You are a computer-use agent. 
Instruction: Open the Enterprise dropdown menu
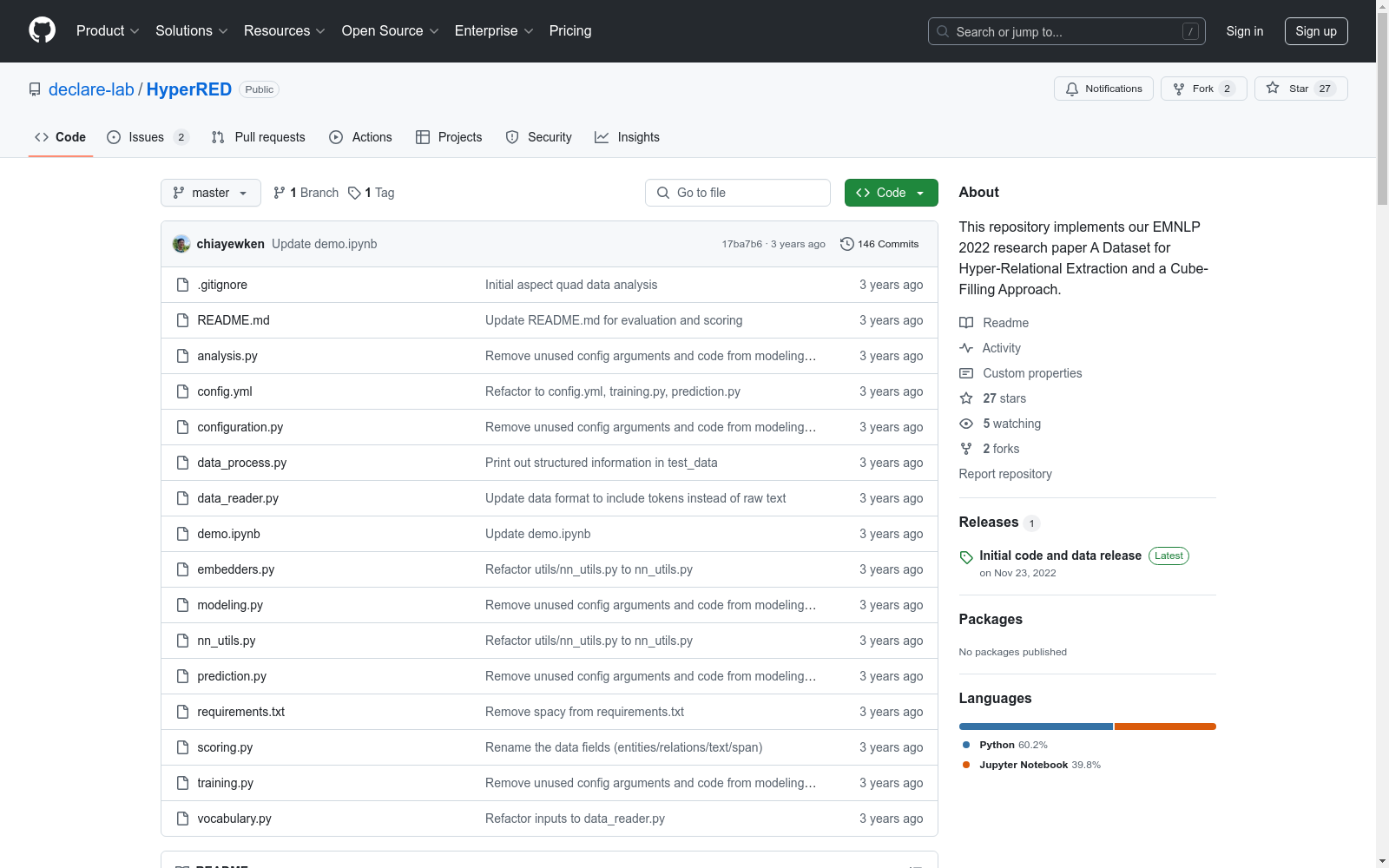point(494,31)
